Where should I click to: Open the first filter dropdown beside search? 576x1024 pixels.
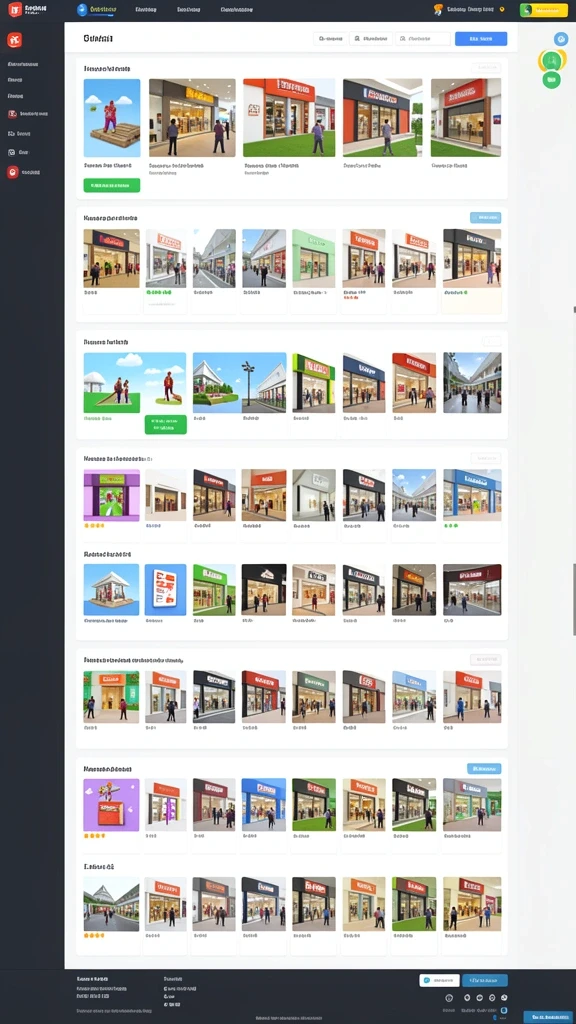point(330,39)
